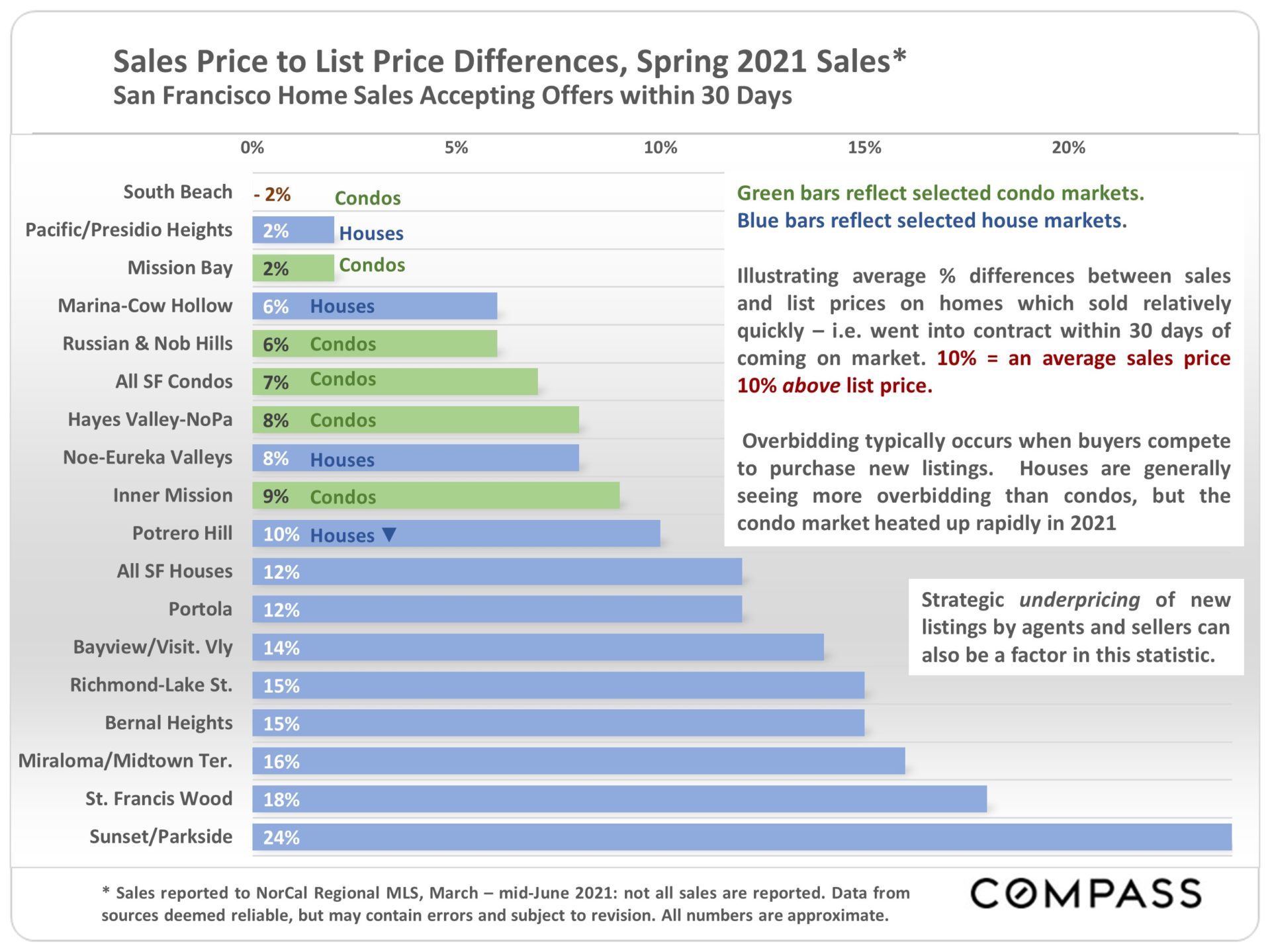Click the Portola 12% bar
1270x952 pixels.
point(497,609)
